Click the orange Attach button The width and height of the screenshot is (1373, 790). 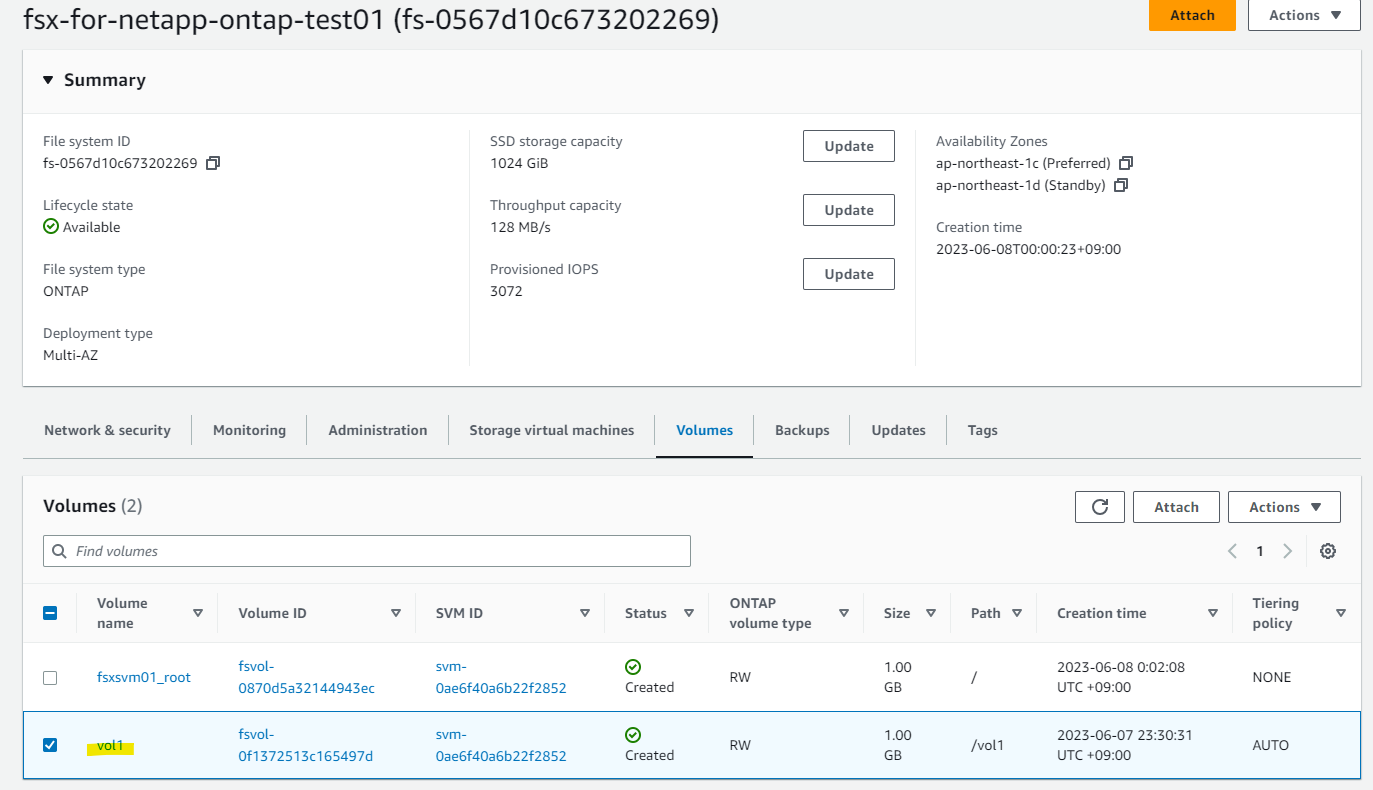point(1192,15)
